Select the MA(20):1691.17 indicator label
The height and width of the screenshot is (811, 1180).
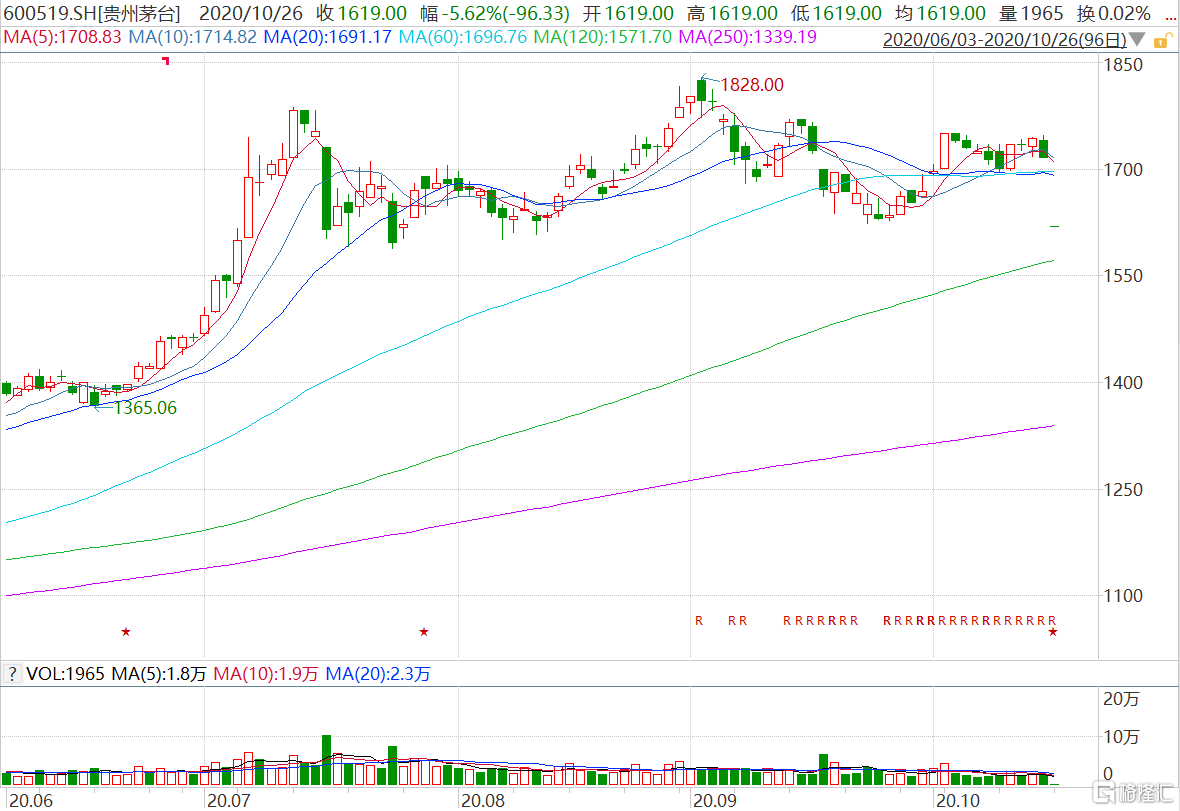327,37
